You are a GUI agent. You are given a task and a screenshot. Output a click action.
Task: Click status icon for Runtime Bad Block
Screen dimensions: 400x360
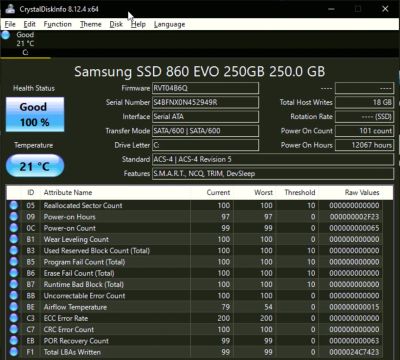14,285
